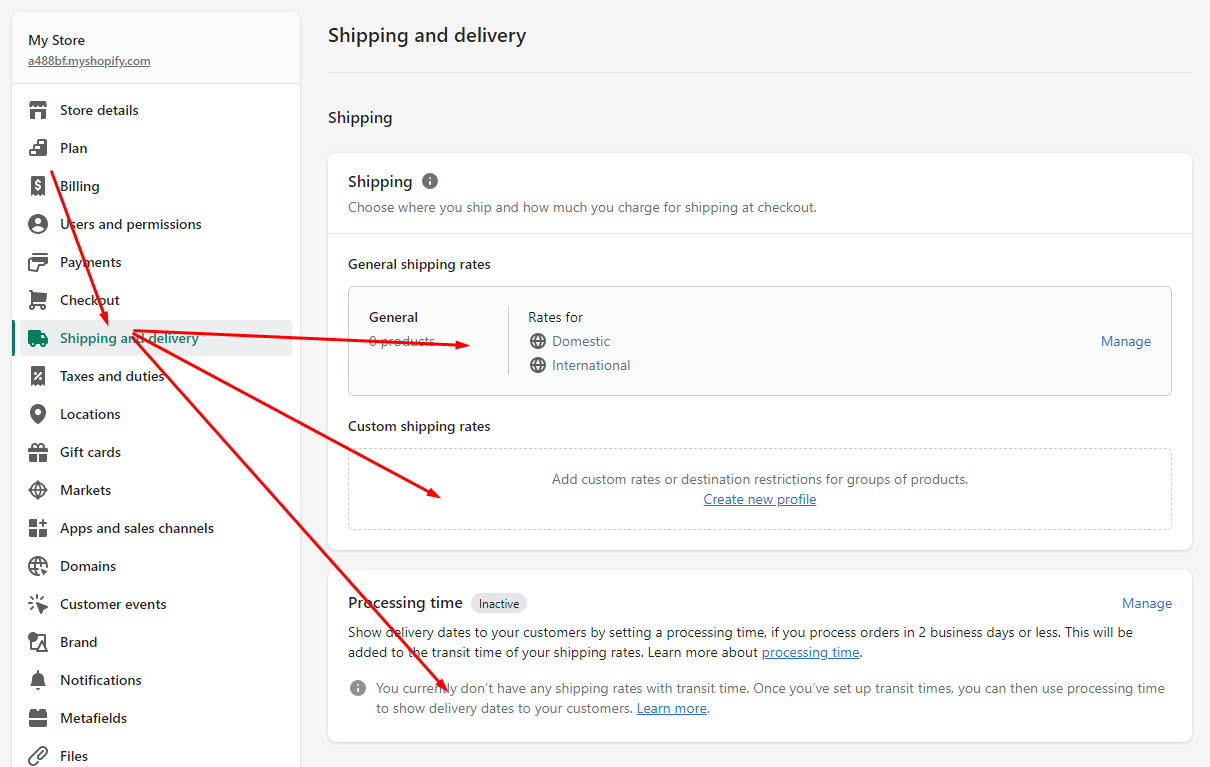Click the Locations pin icon
Screen dimensions: 1210x767
click(38, 414)
